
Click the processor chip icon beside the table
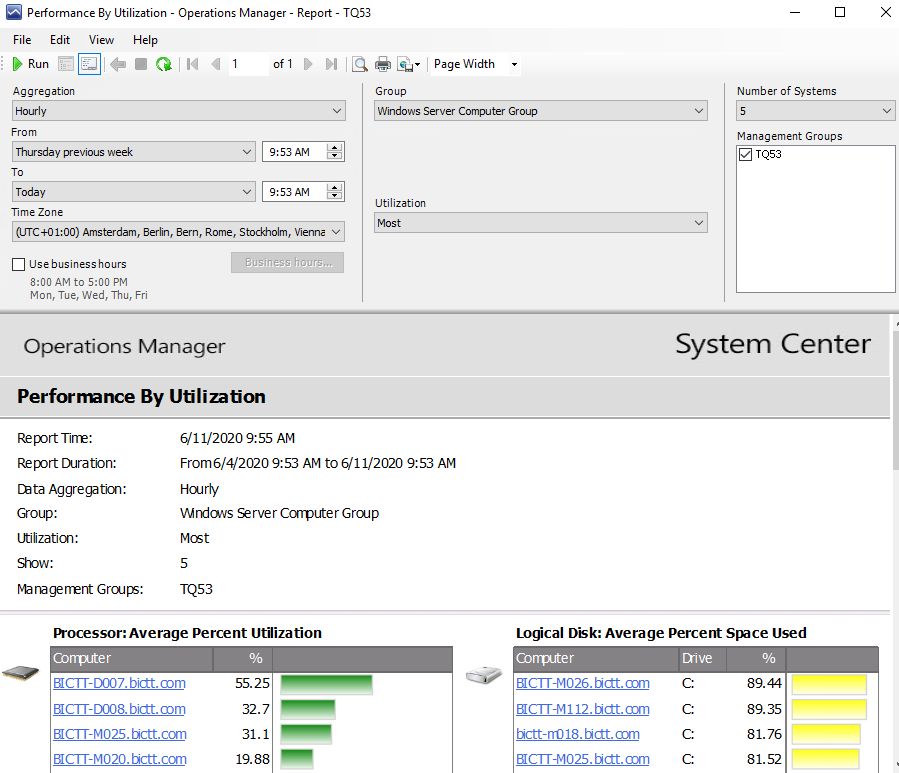point(21,672)
